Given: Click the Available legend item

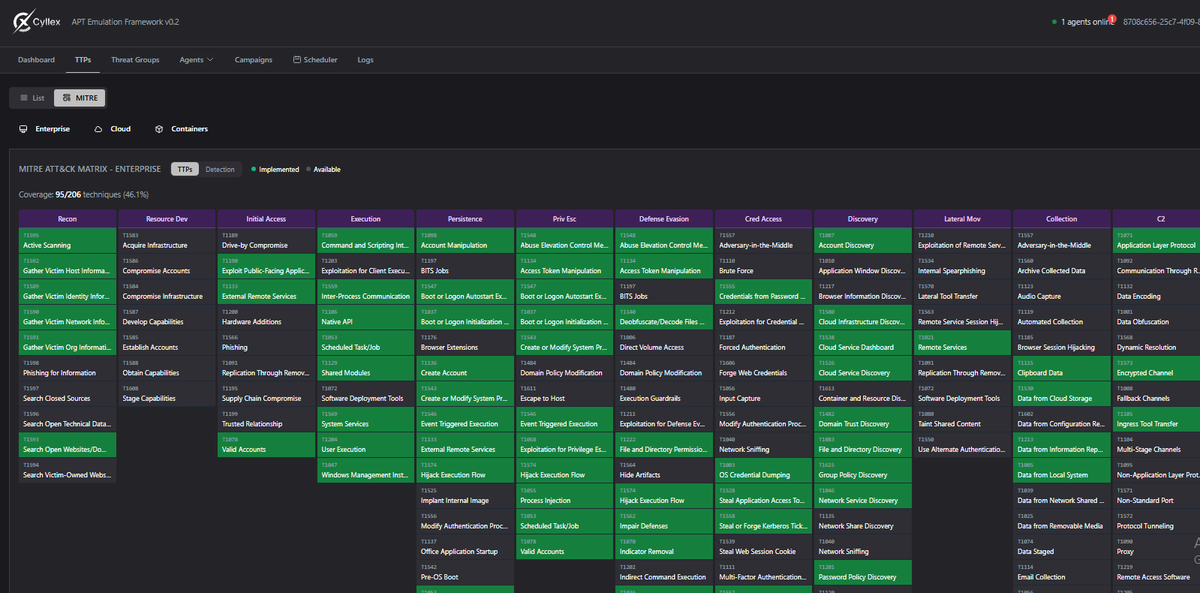Looking at the screenshot, I should coord(323,169).
